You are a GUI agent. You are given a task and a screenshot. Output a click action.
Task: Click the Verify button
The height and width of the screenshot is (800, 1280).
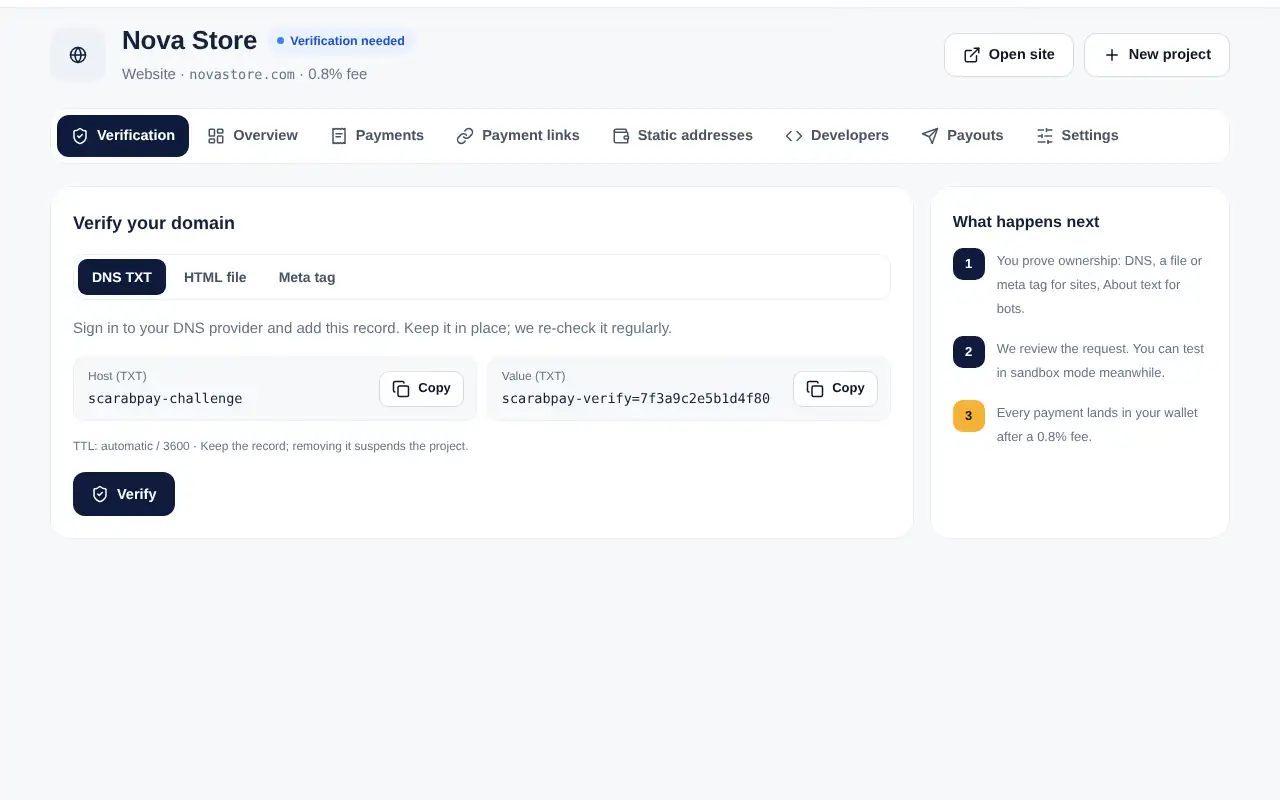click(x=124, y=494)
